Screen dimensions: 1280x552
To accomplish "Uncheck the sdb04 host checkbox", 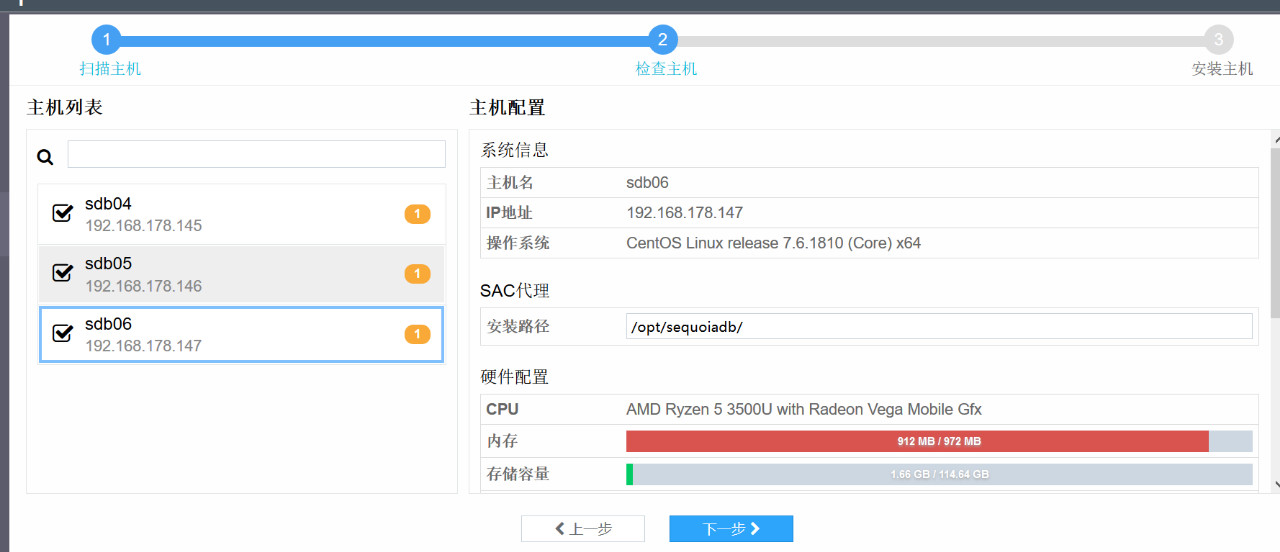I will (x=62, y=213).
